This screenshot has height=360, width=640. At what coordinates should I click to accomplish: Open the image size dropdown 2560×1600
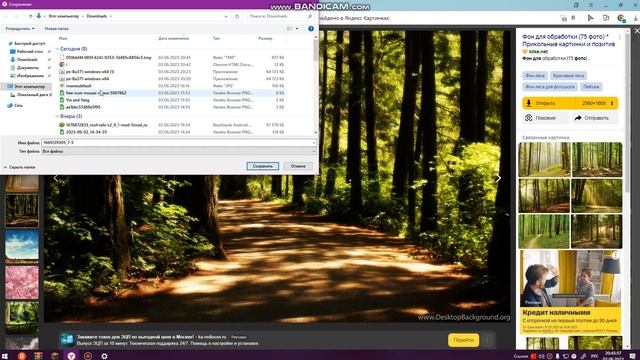597,103
